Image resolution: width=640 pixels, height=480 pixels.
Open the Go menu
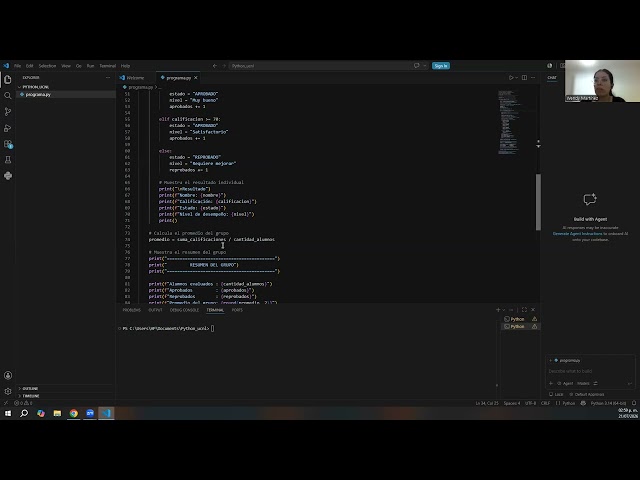click(x=78, y=66)
